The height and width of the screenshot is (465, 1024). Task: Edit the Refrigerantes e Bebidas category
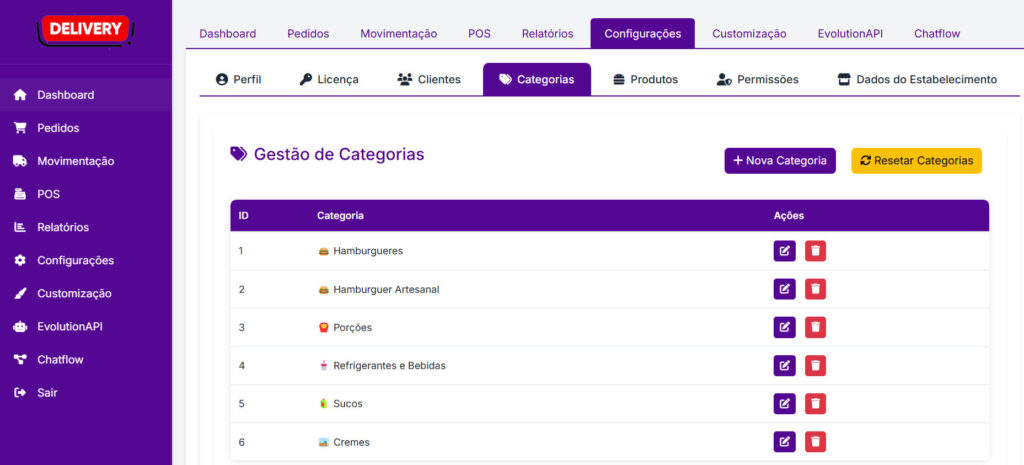pos(784,366)
